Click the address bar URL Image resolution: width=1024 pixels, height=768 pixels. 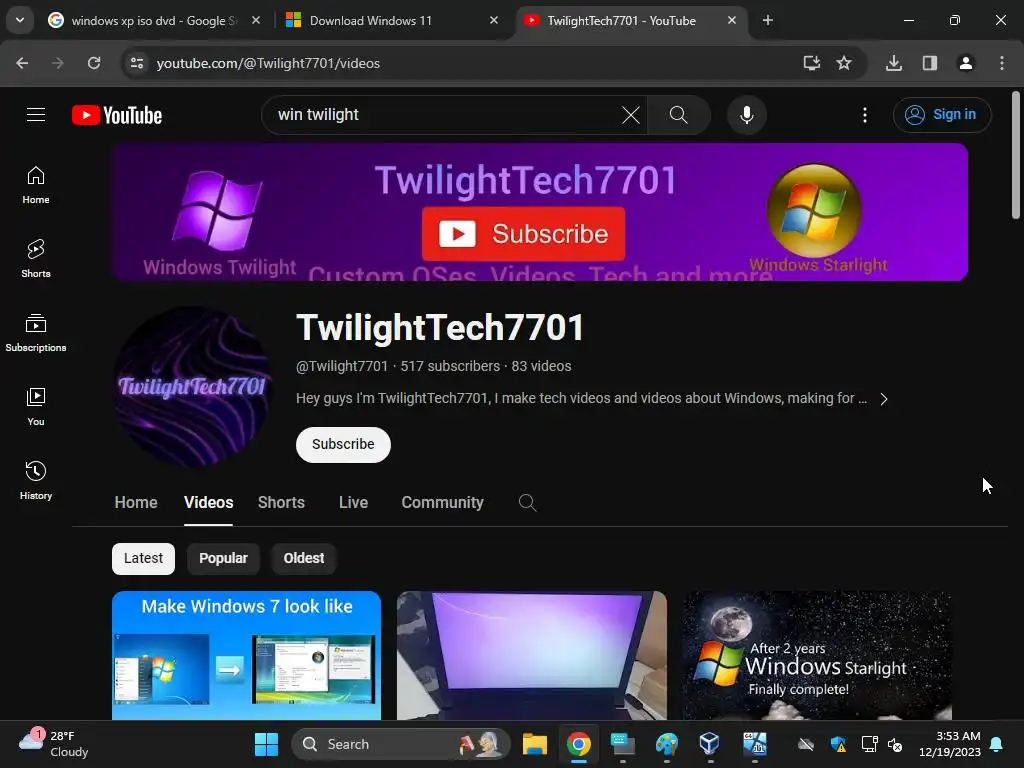pyautogui.click(x=268, y=63)
